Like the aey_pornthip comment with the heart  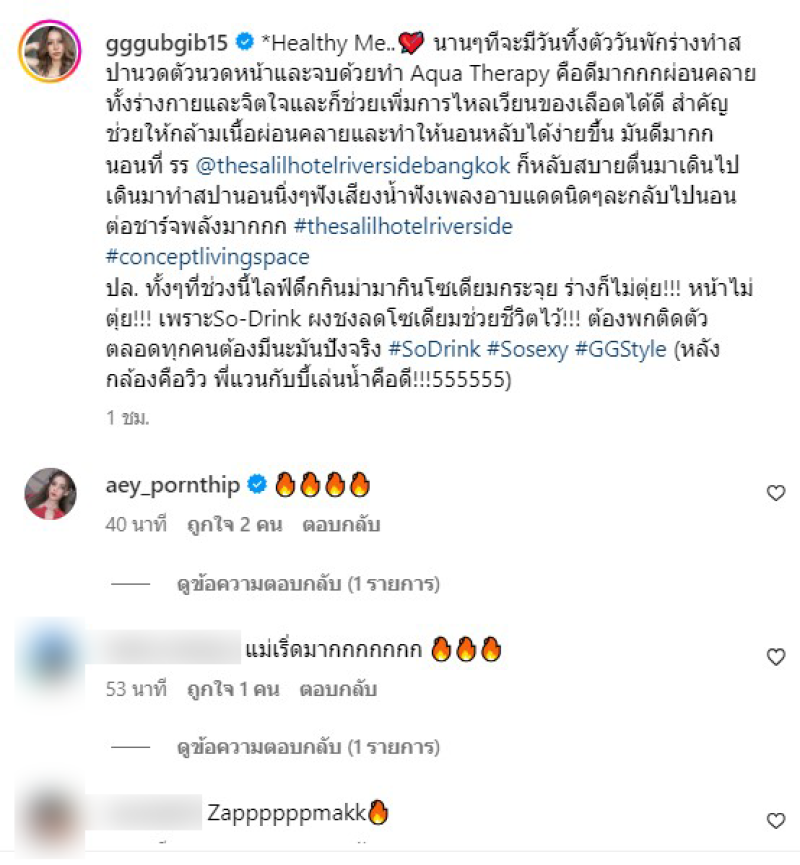(x=776, y=493)
